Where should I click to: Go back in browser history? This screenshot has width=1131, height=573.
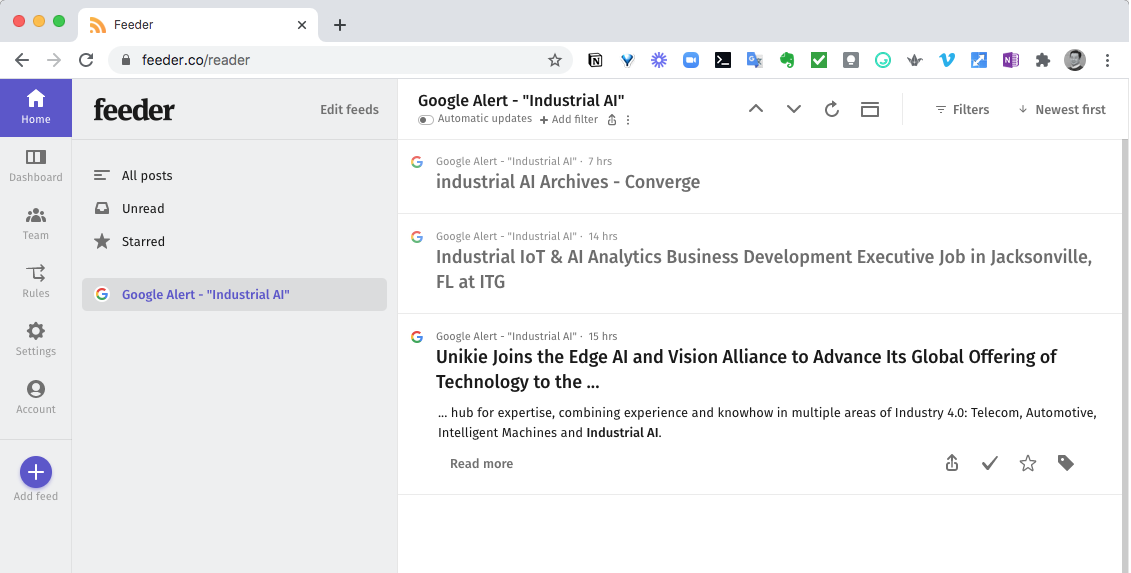tap(22, 61)
